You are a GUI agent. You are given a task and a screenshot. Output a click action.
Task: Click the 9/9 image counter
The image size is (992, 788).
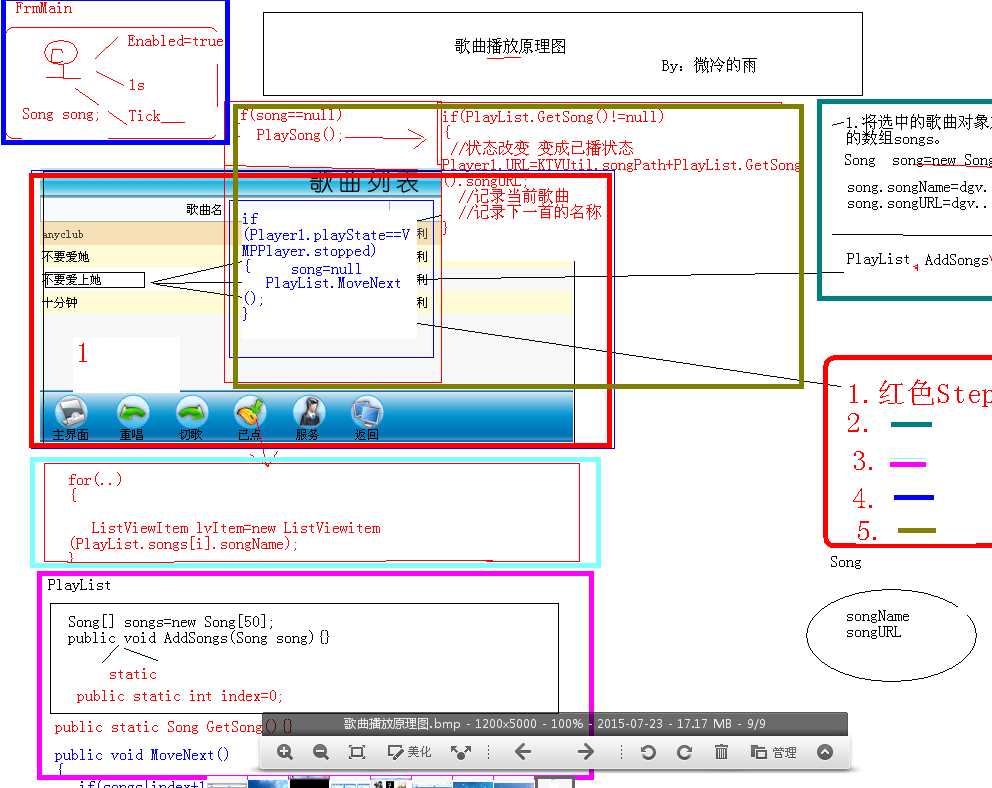(x=756, y=723)
